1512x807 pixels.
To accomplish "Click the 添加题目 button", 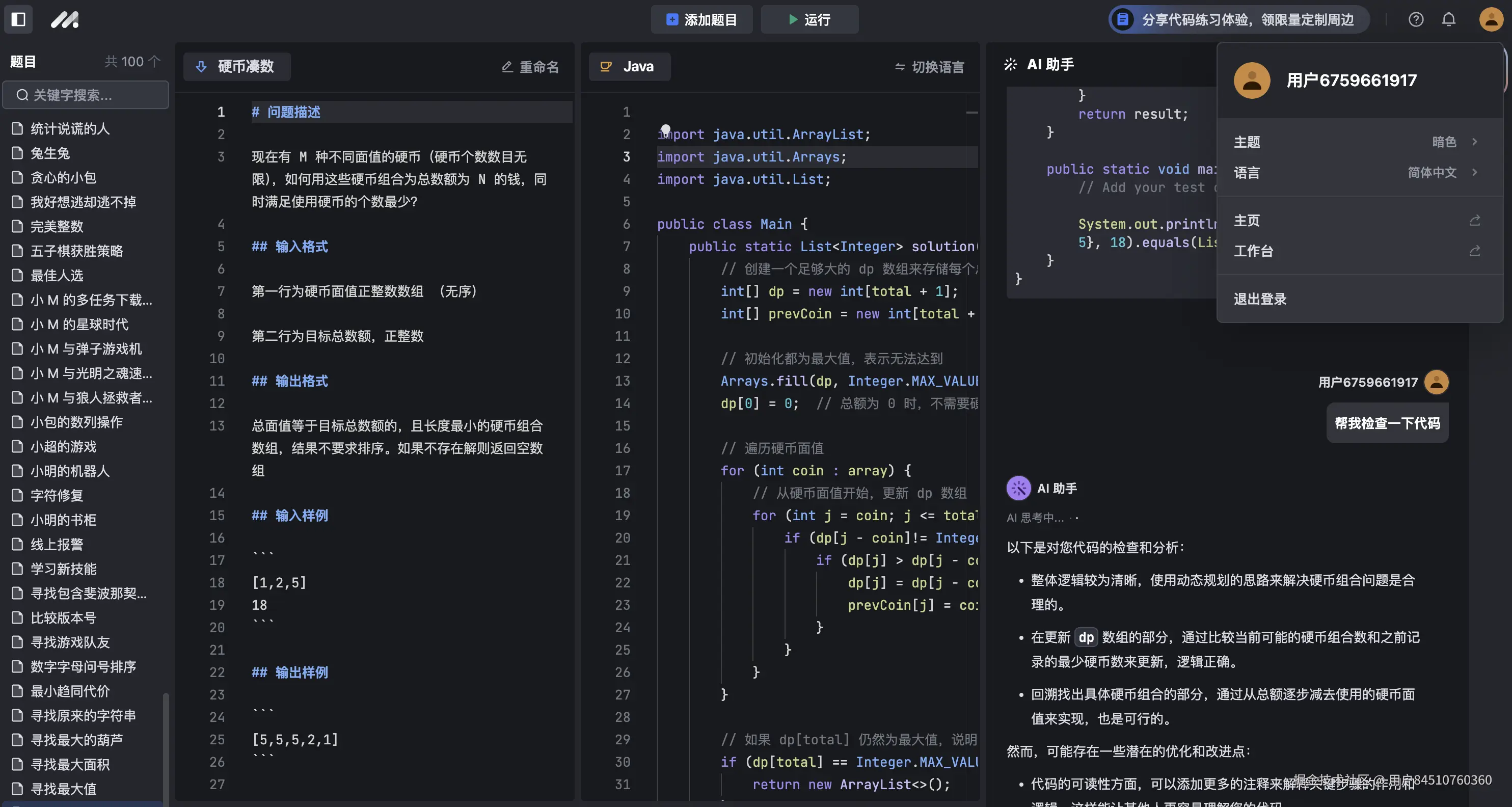I will [701, 19].
